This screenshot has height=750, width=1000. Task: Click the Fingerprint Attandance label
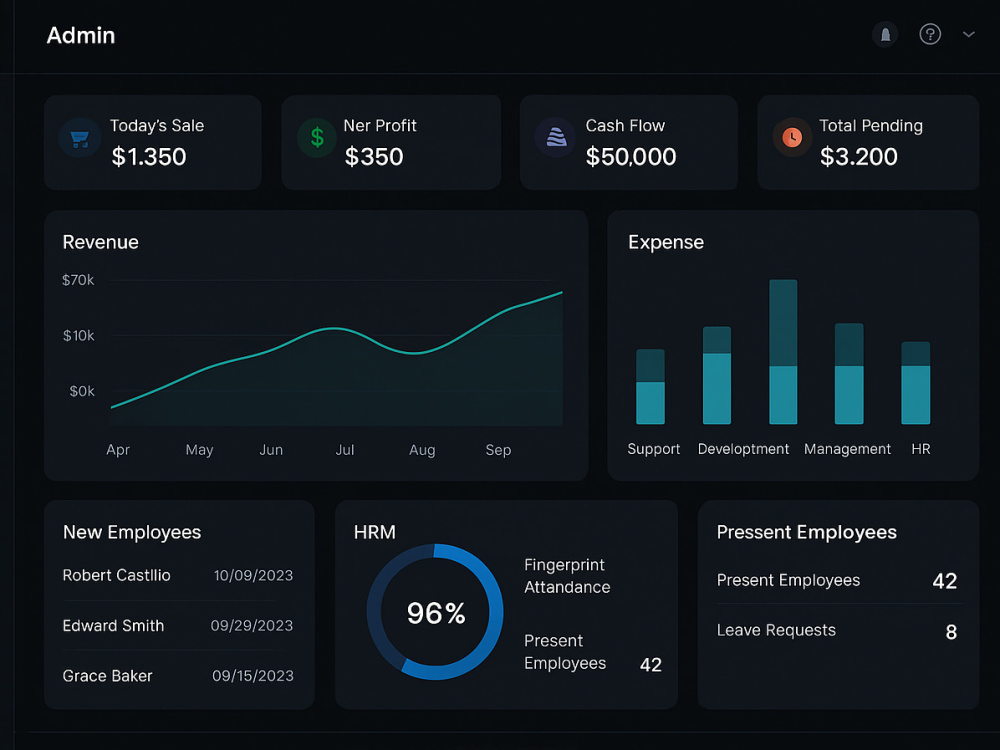(567, 576)
